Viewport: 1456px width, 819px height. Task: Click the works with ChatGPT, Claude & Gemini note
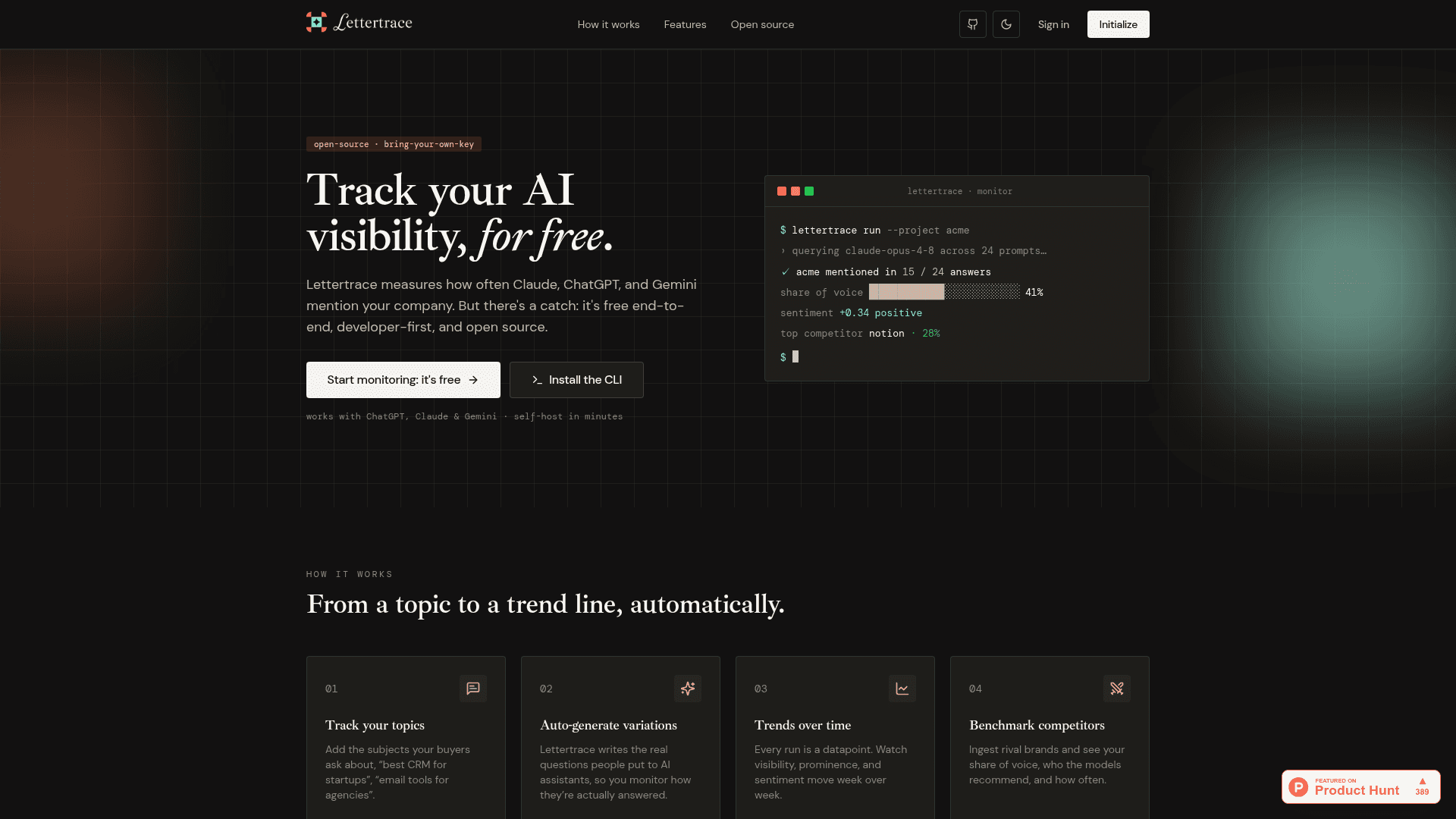tap(464, 416)
